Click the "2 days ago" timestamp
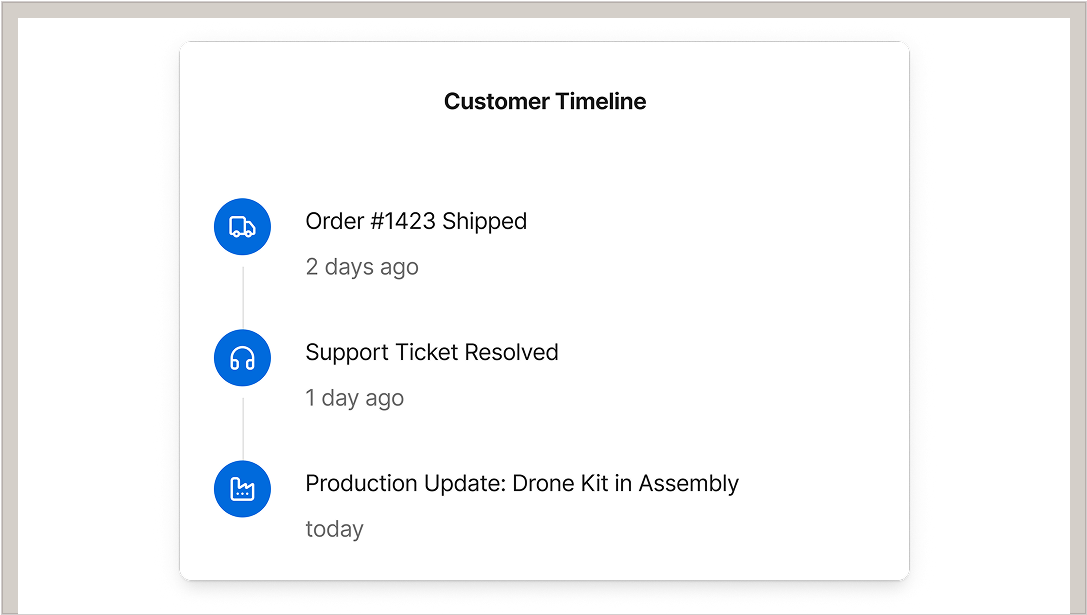Viewport: 1087px width, 615px height. point(362,267)
